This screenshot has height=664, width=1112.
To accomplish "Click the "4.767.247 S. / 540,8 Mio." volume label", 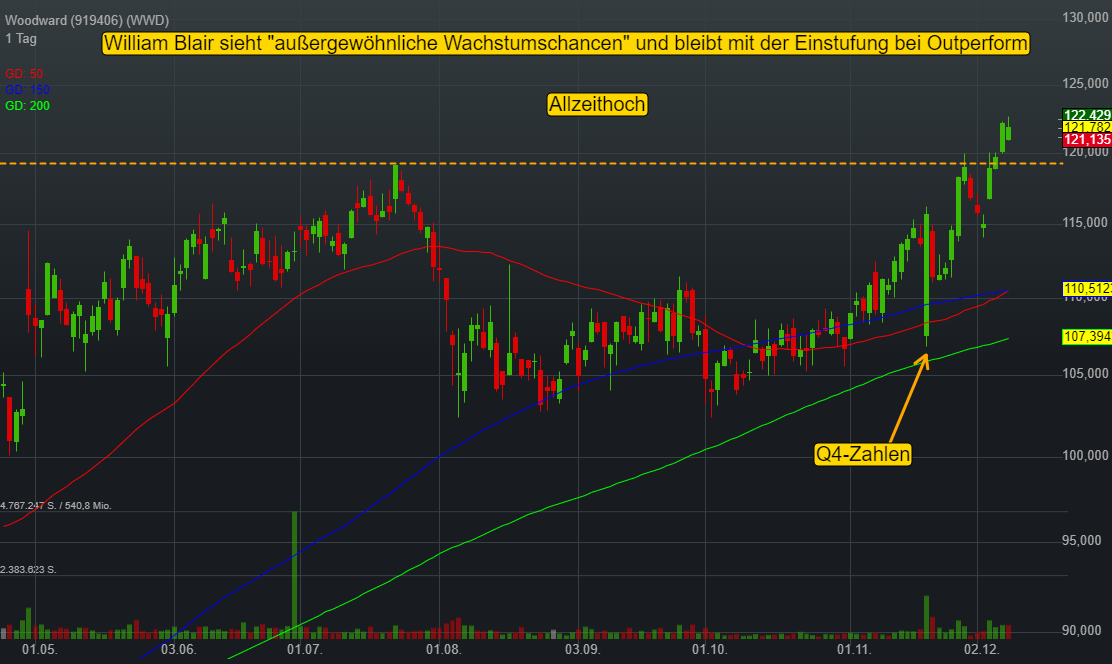I will click(x=56, y=506).
